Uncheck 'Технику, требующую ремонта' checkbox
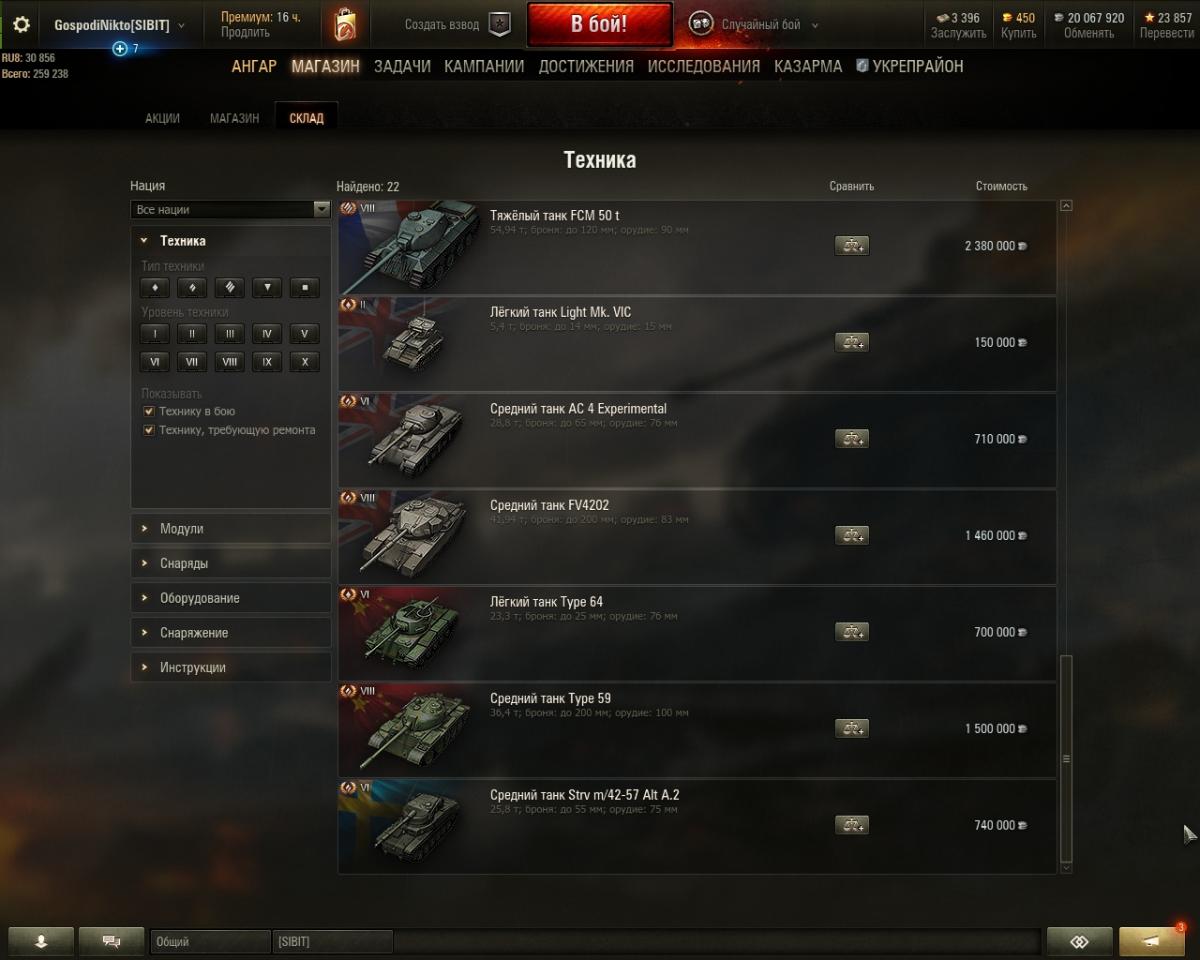1200x960 pixels. tap(148, 430)
